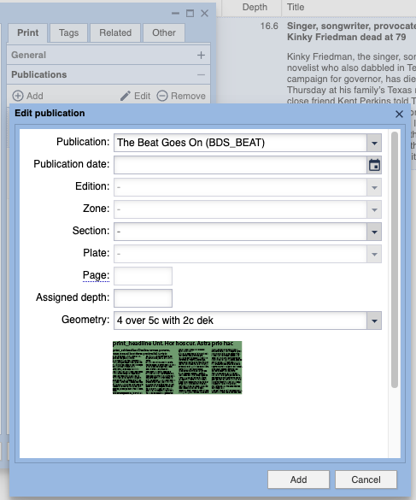Image resolution: width=416 pixels, height=500 pixels.
Task: Click the 16.6 depth value
Action: [269, 26]
